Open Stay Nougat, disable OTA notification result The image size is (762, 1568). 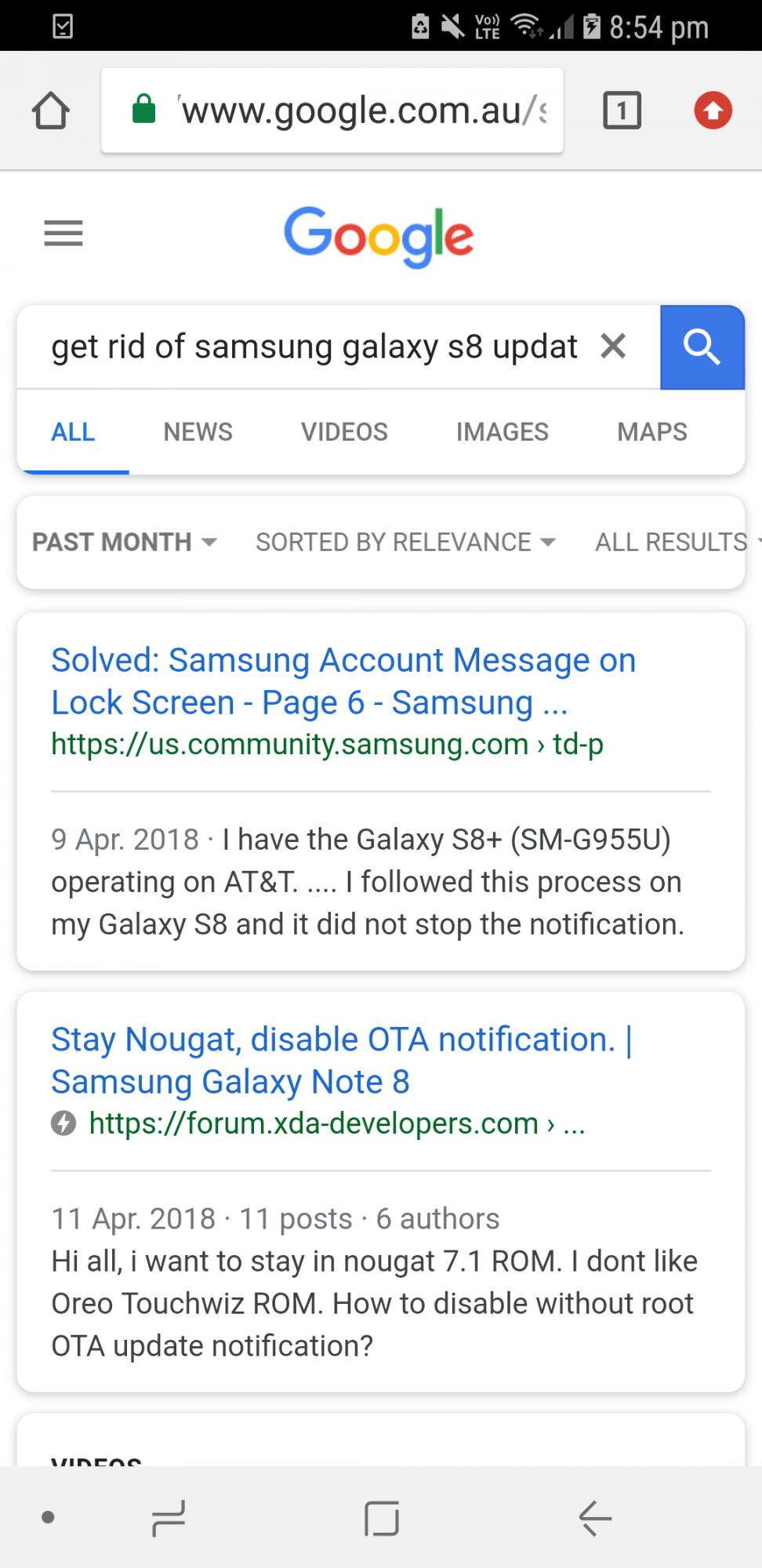click(342, 1061)
